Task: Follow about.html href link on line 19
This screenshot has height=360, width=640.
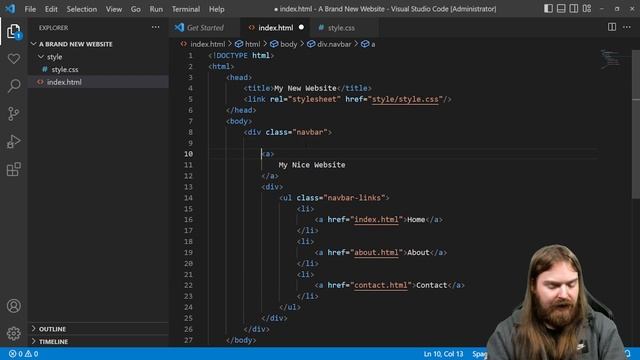Action: click(x=376, y=253)
